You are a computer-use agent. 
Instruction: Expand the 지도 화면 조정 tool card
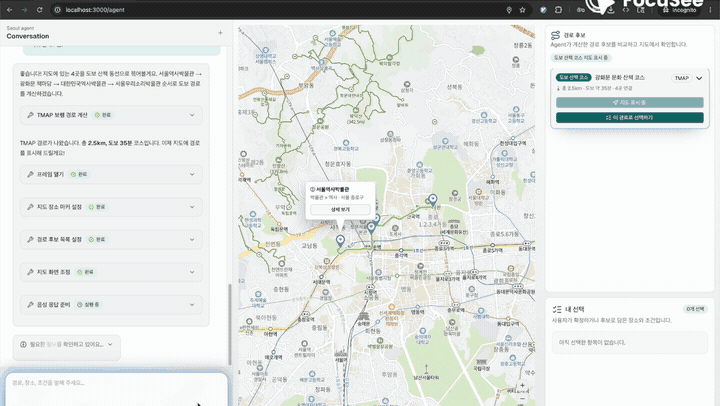111,272
